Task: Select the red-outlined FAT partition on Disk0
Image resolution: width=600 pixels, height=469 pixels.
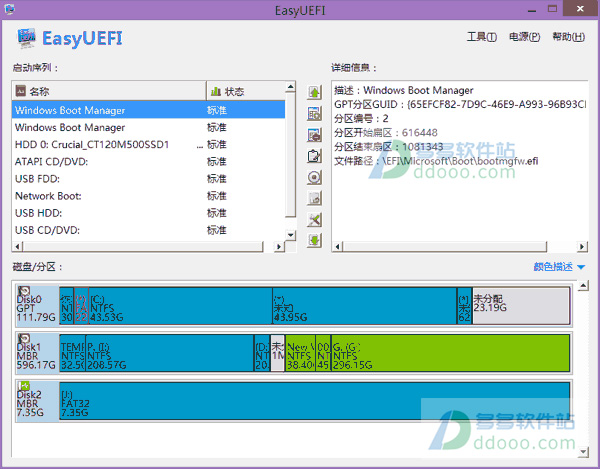Action: coord(81,306)
